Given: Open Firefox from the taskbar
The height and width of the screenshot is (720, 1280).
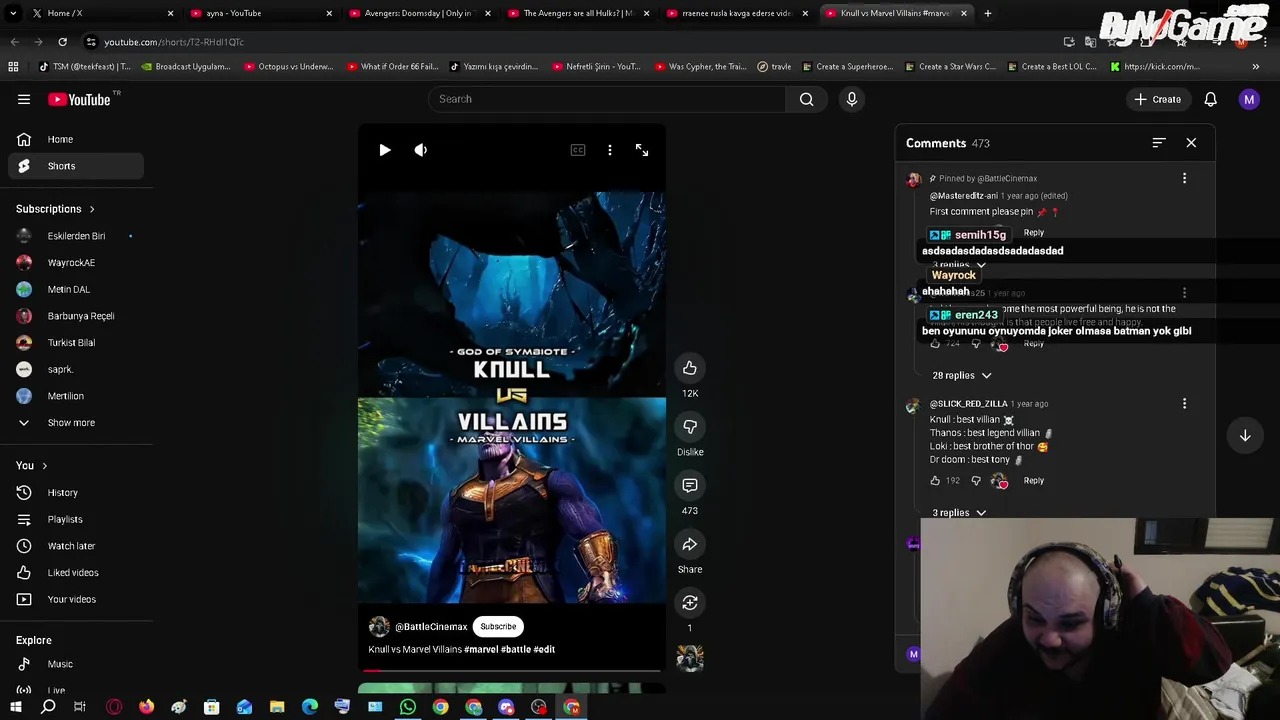Looking at the screenshot, I should point(146,708).
